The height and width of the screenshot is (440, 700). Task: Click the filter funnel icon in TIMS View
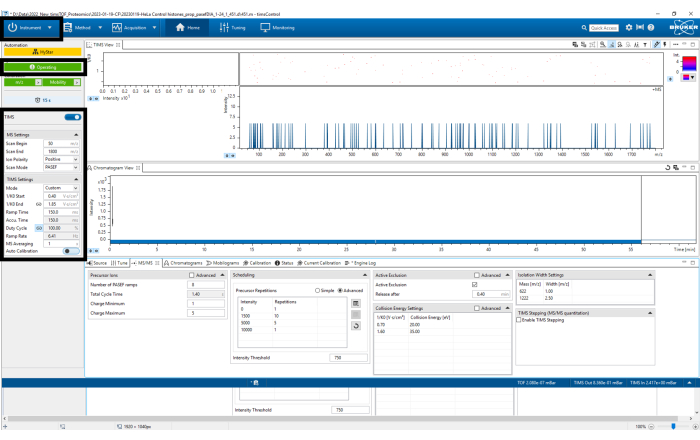pos(645,45)
